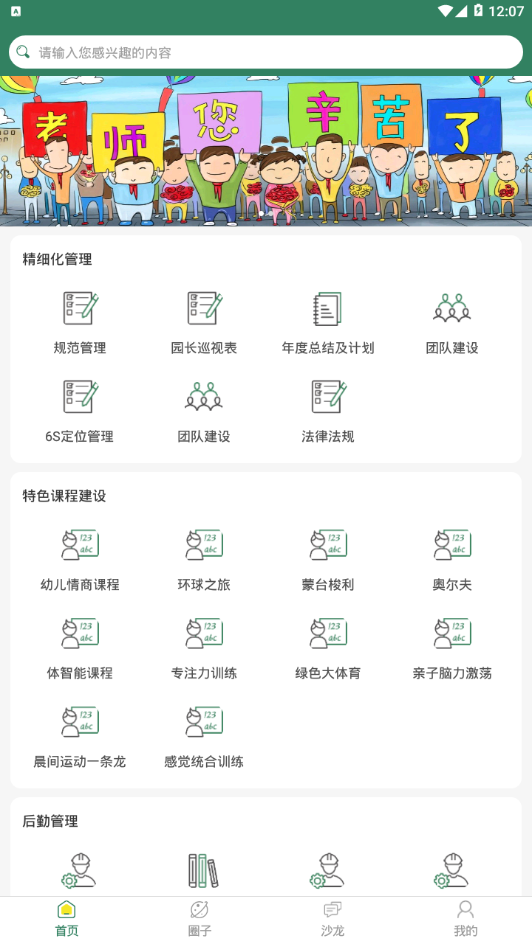Switch to the 圈子 tab

(x=199, y=919)
